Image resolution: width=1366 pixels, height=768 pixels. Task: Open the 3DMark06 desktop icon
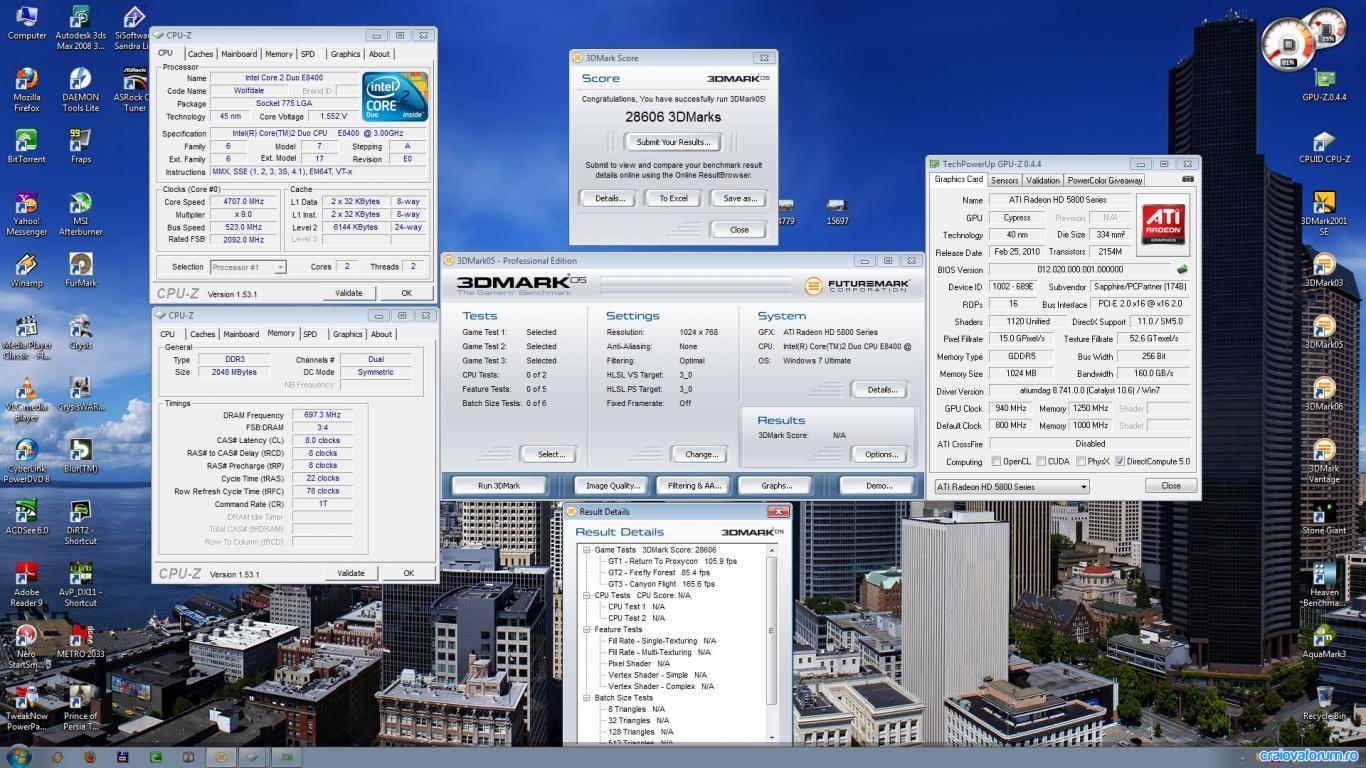(1324, 394)
